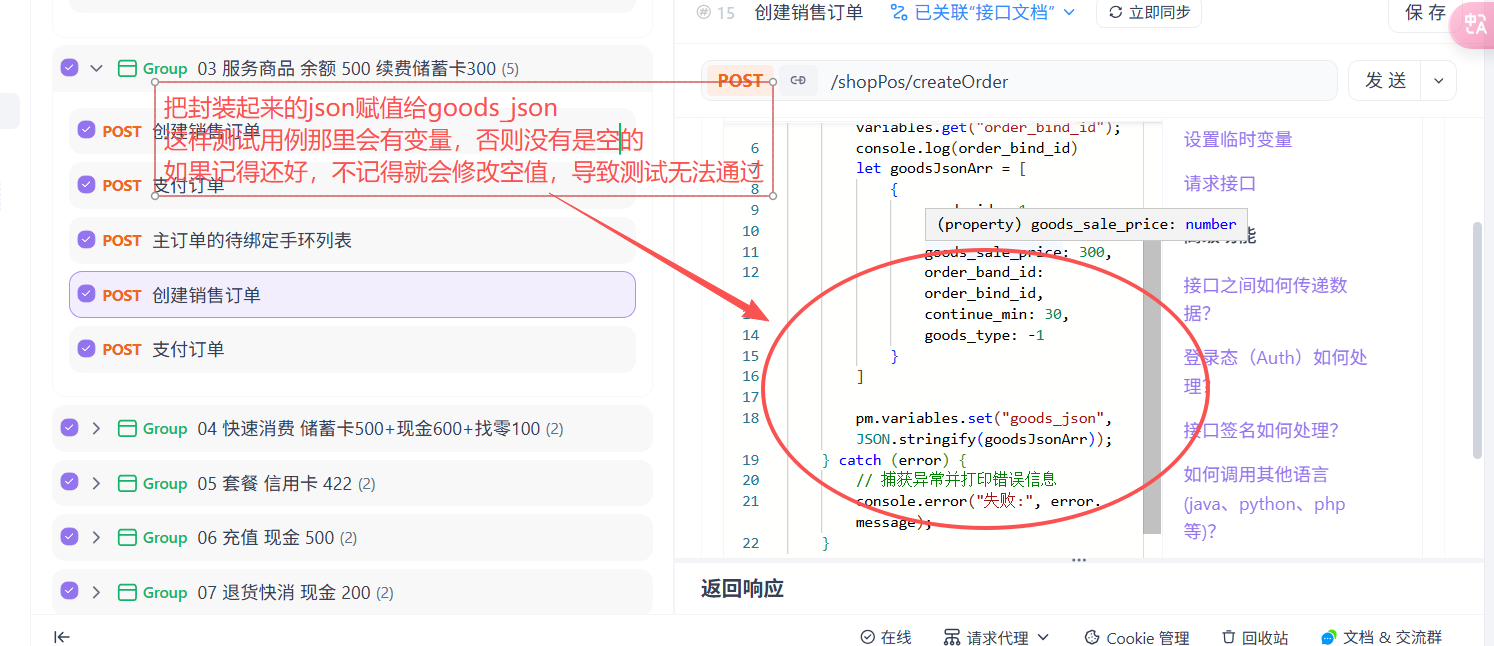1494x646 pixels.
Task: Open Cookie 管理 in the status bar
Action: point(1136,637)
